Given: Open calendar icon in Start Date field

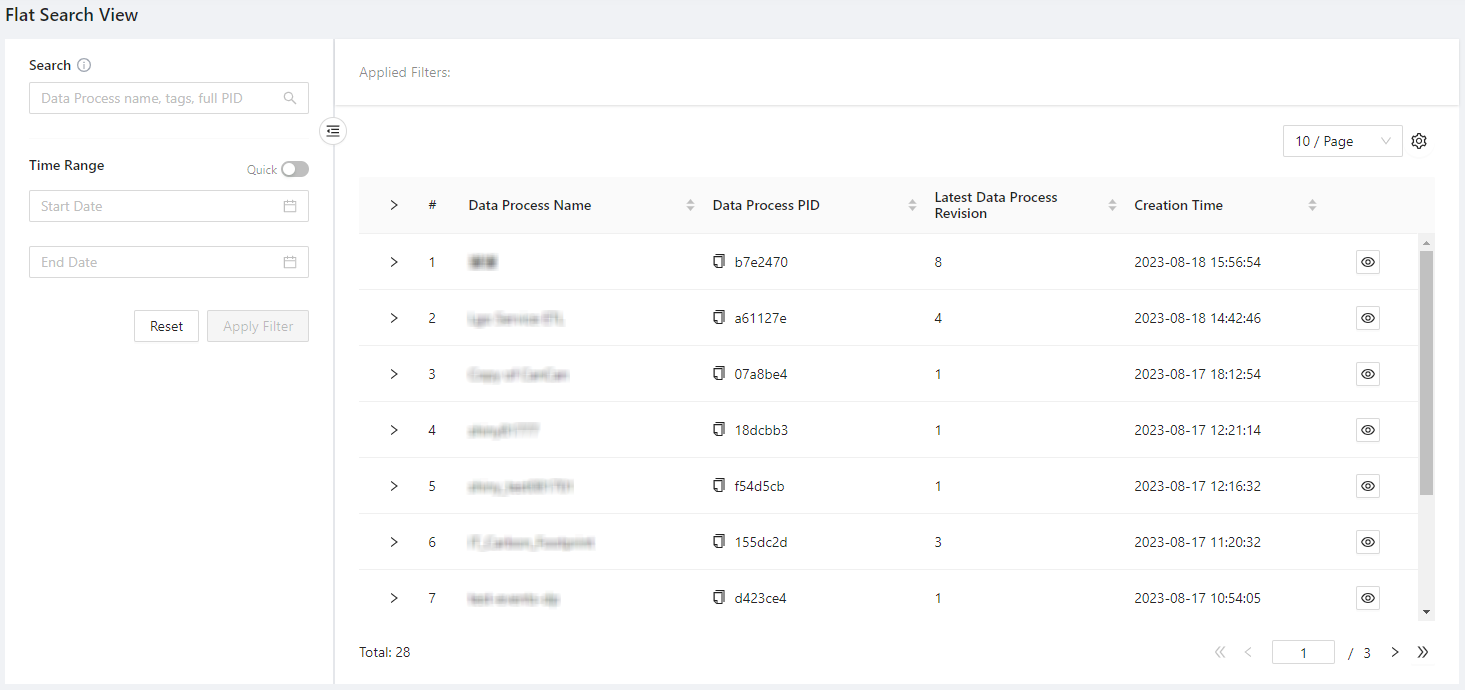Looking at the screenshot, I should (x=290, y=206).
